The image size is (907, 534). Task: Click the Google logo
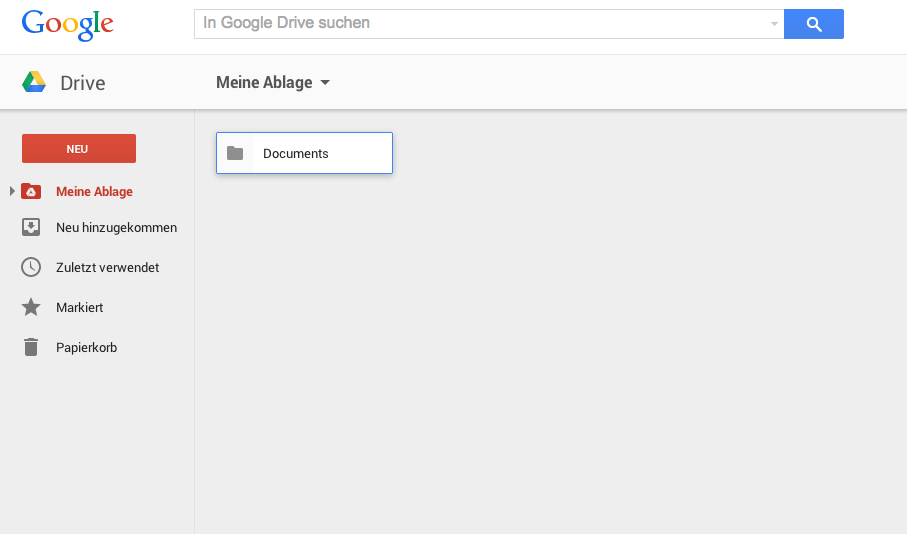click(68, 25)
